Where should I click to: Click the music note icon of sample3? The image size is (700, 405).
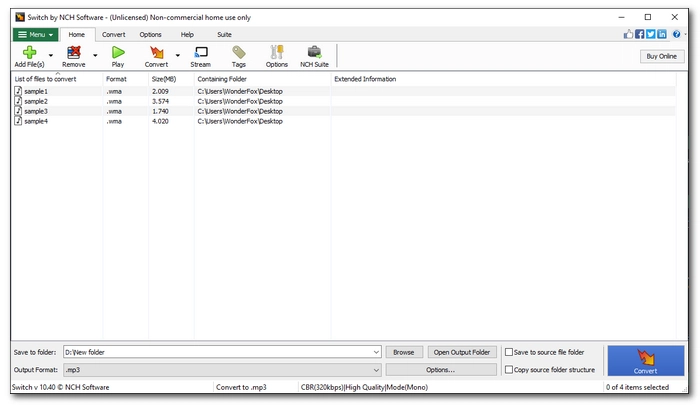tap(18, 111)
